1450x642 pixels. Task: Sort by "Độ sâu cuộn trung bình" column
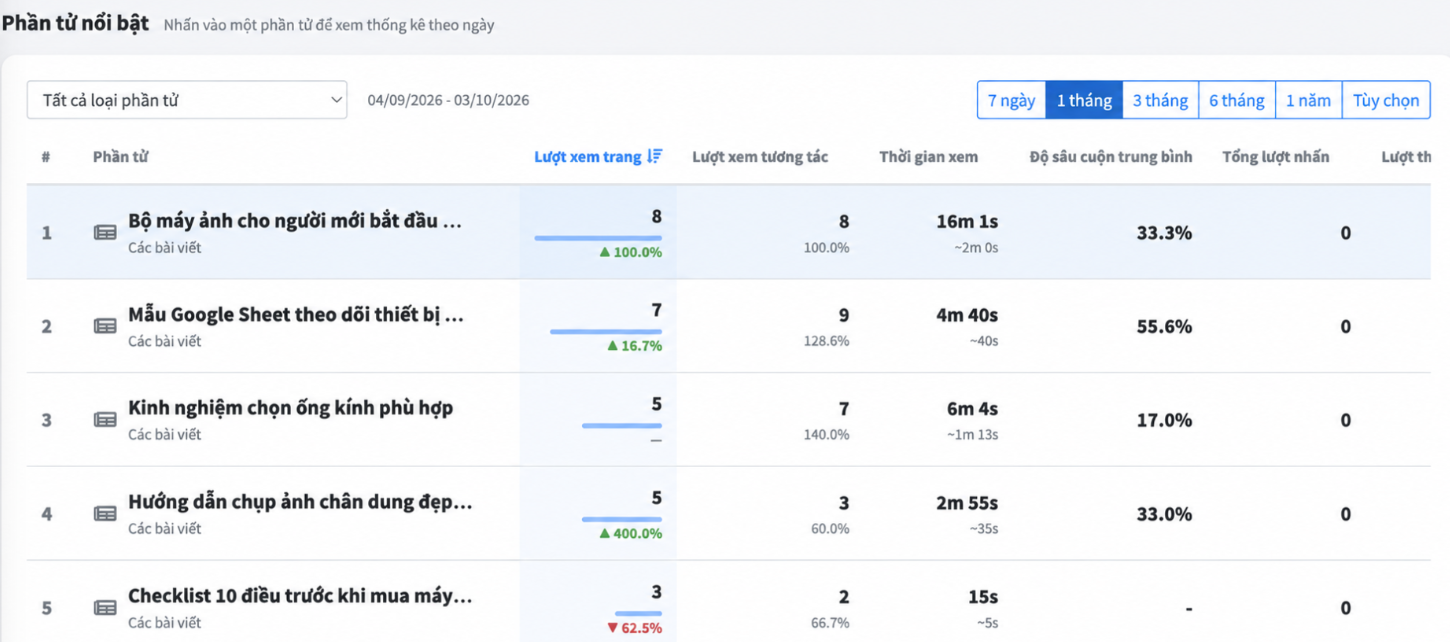[x=1111, y=157]
